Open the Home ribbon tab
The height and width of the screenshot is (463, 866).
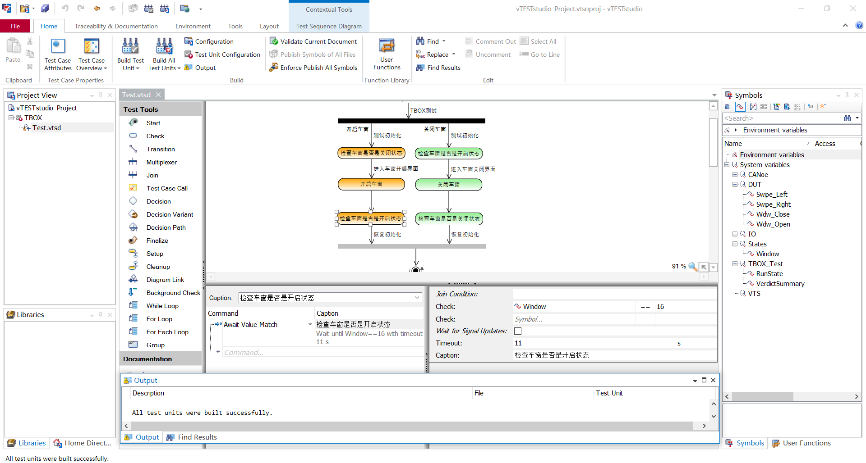(x=49, y=26)
